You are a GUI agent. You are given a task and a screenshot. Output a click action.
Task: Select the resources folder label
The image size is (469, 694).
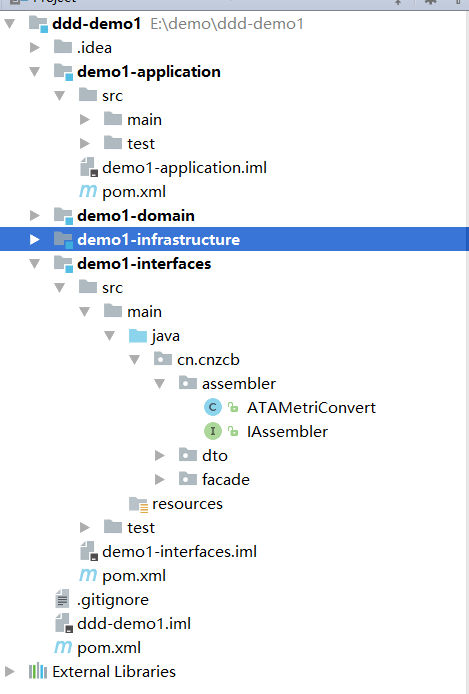[187, 504]
